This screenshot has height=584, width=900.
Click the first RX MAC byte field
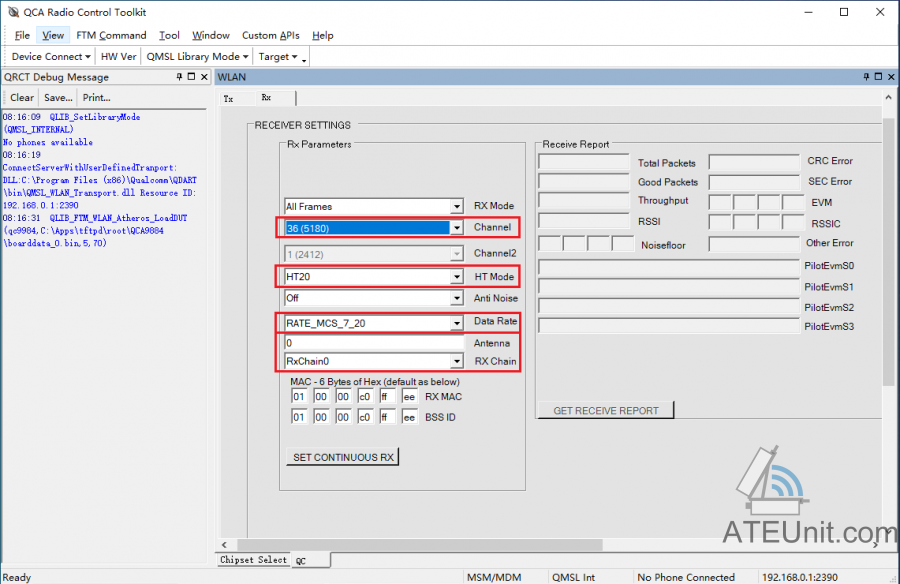coord(299,397)
